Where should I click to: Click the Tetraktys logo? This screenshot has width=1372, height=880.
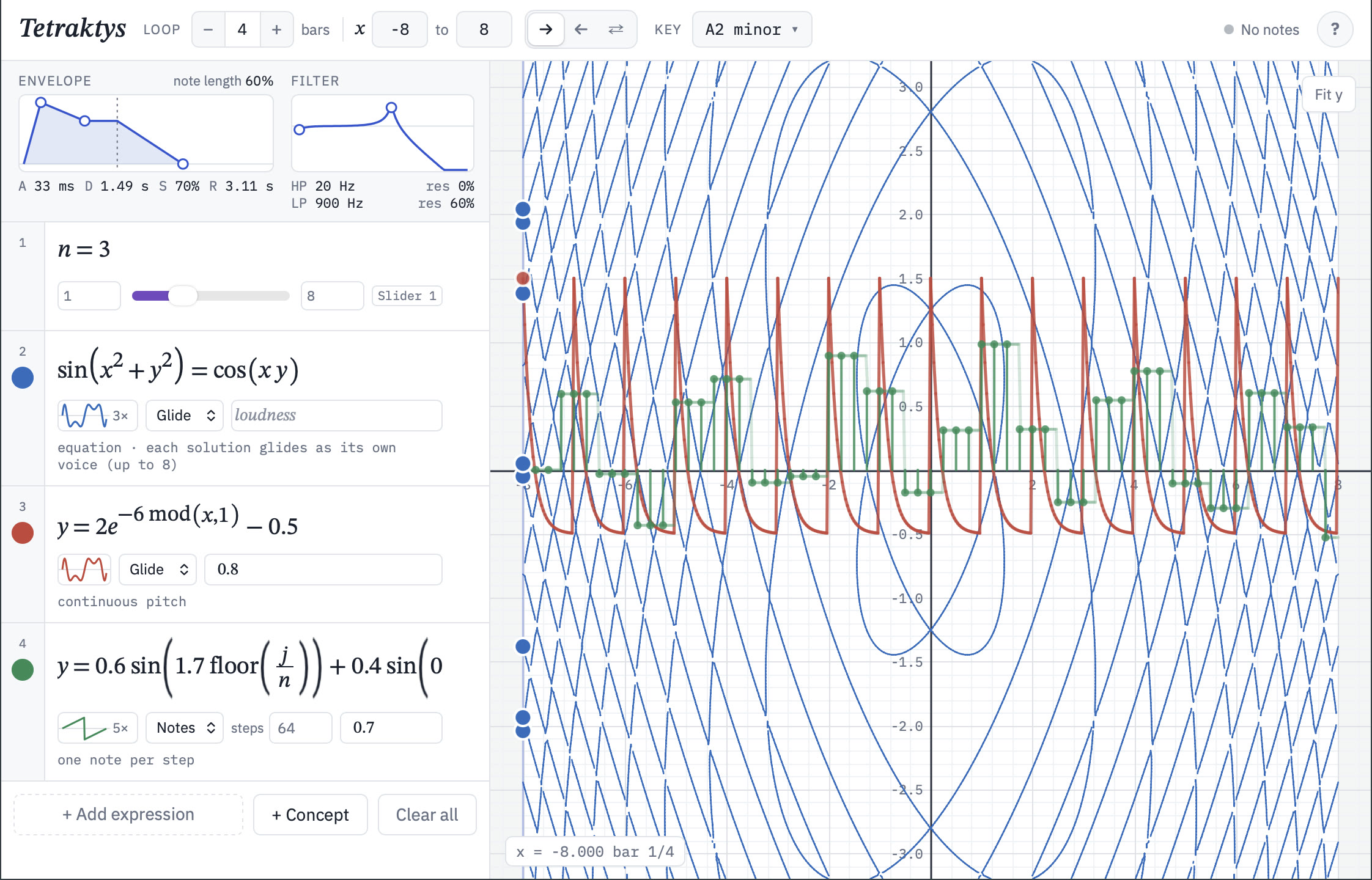pyautogui.click(x=73, y=28)
